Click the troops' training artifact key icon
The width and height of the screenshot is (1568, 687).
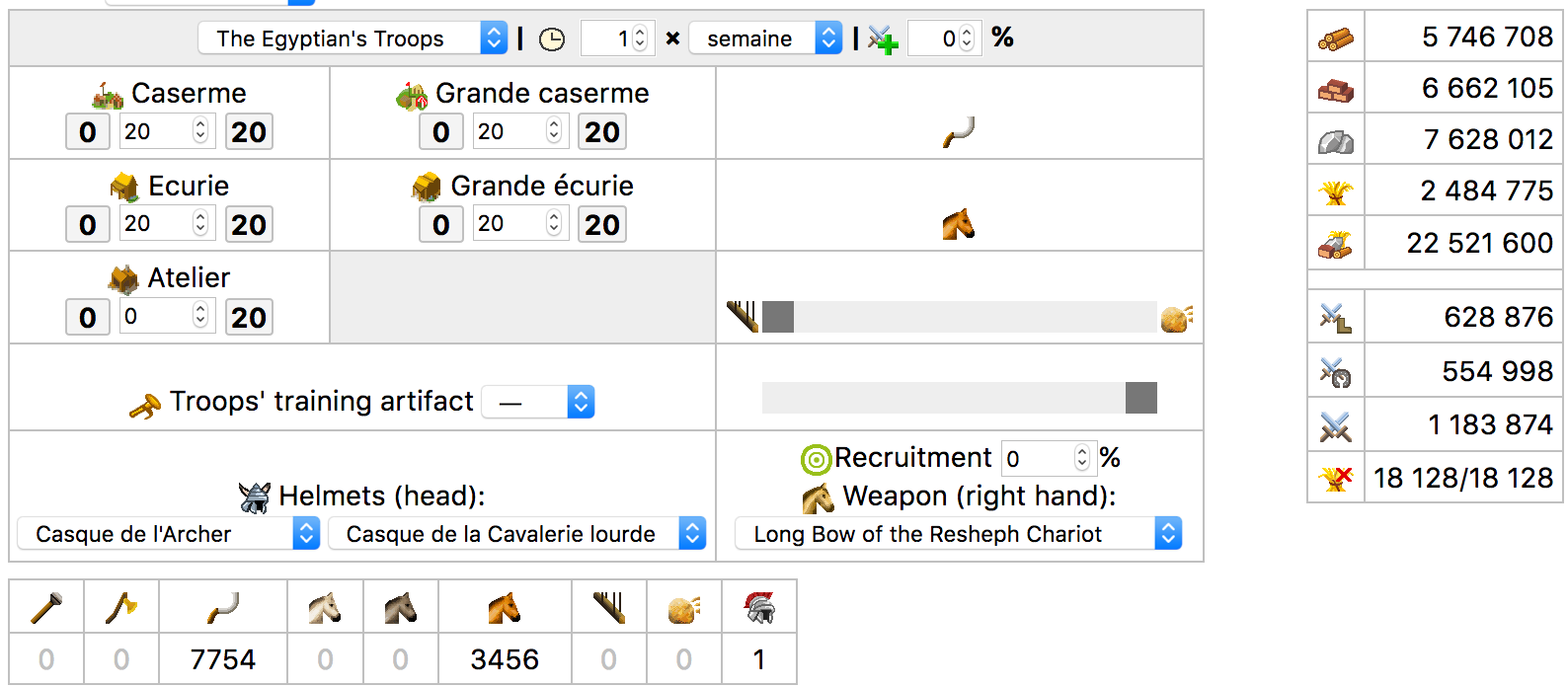(145, 406)
